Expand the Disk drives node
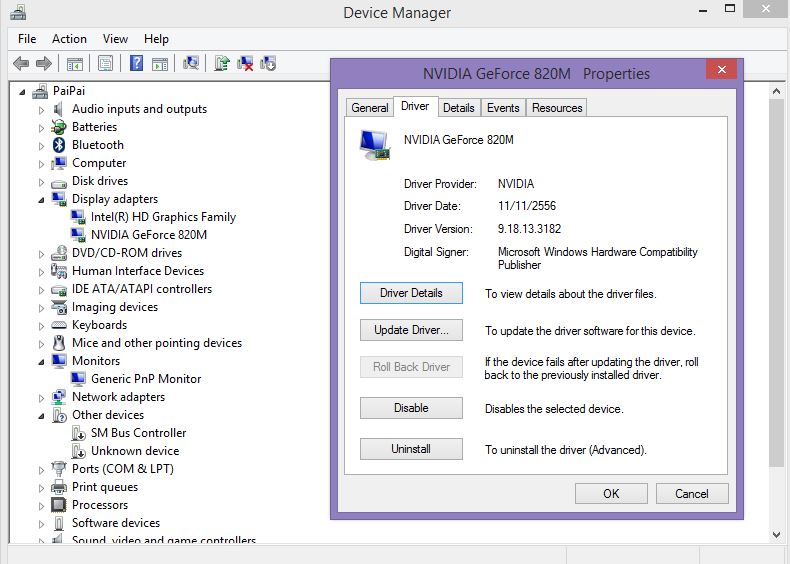Screen dimensions: 790x564 click(x=41, y=182)
